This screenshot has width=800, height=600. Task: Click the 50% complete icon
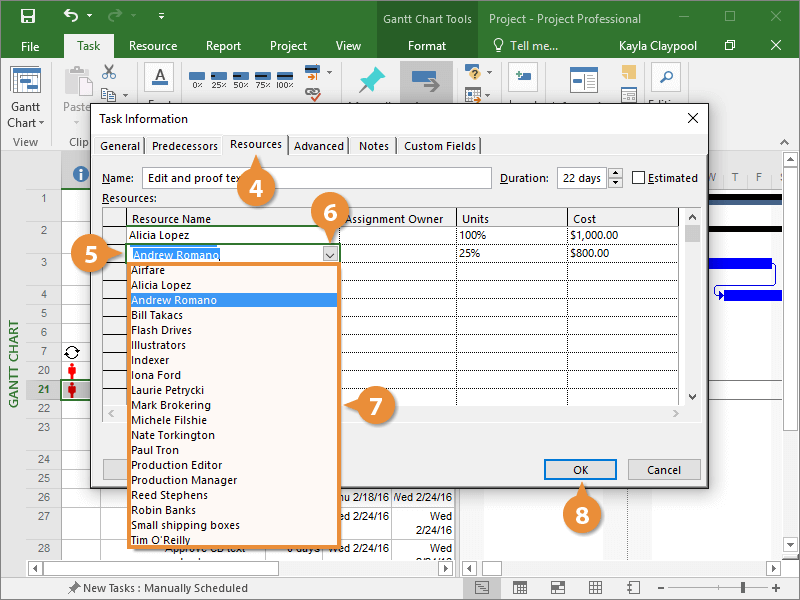pos(241,79)
